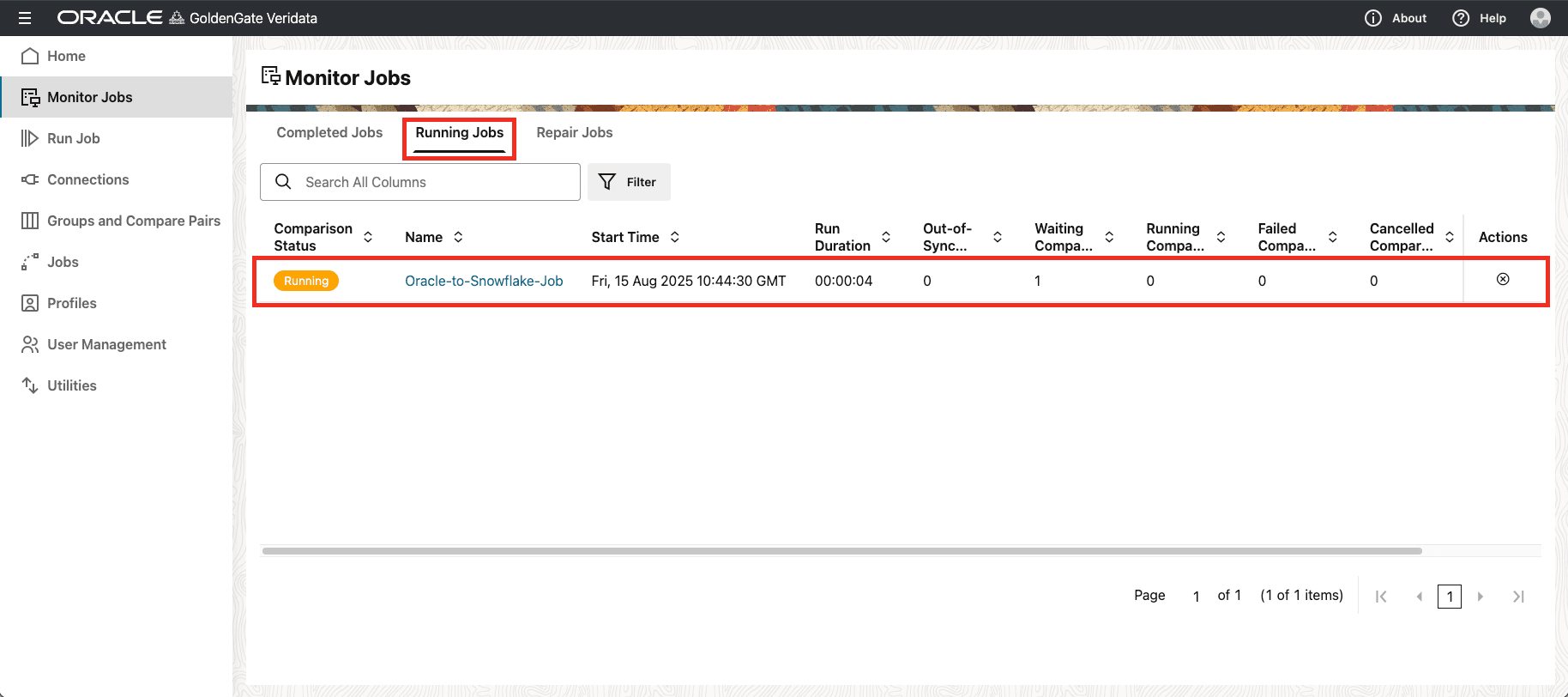Viewport: 1568px width, 697px height.
Task: Click the Run Job play icon
Action: (30, 138)
